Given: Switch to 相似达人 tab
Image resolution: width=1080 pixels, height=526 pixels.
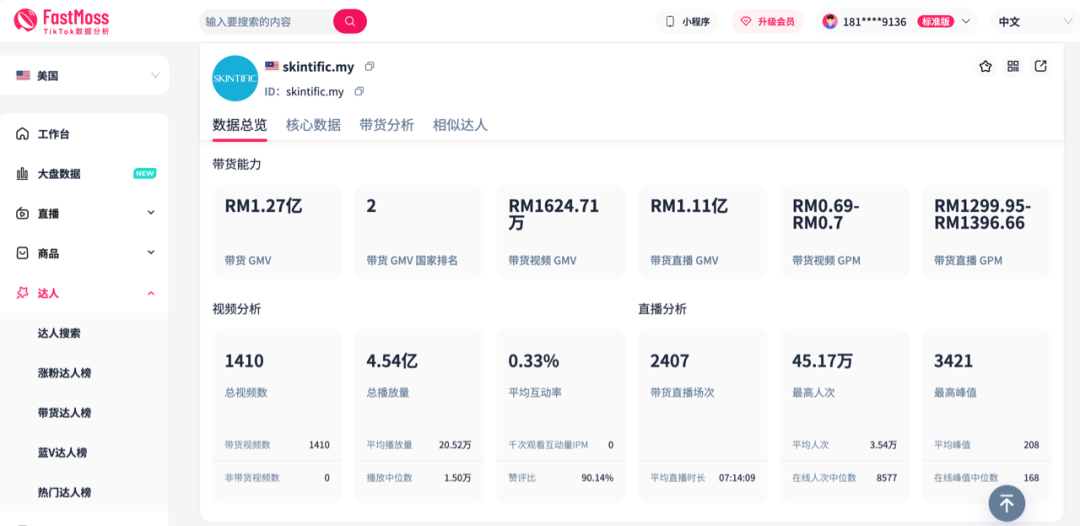Looking at the screenshot, I should point(460,125).
